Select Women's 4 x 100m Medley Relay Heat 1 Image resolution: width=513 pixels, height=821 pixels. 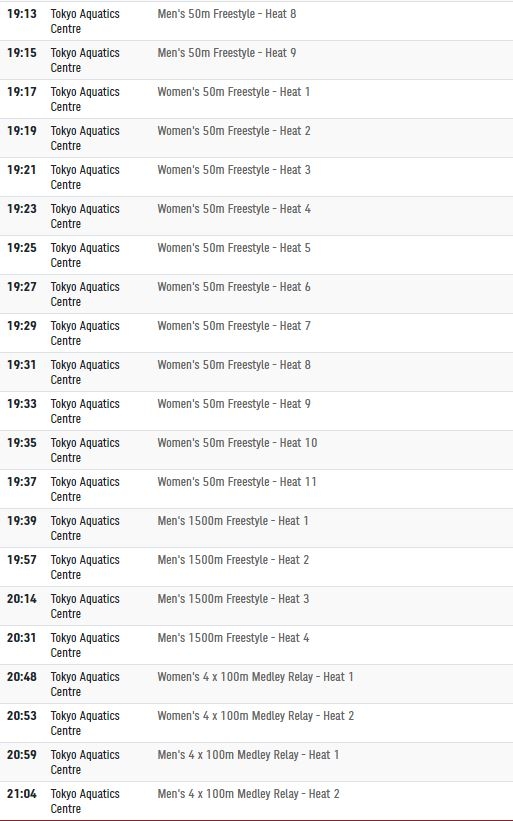click(x=255, y=677)
